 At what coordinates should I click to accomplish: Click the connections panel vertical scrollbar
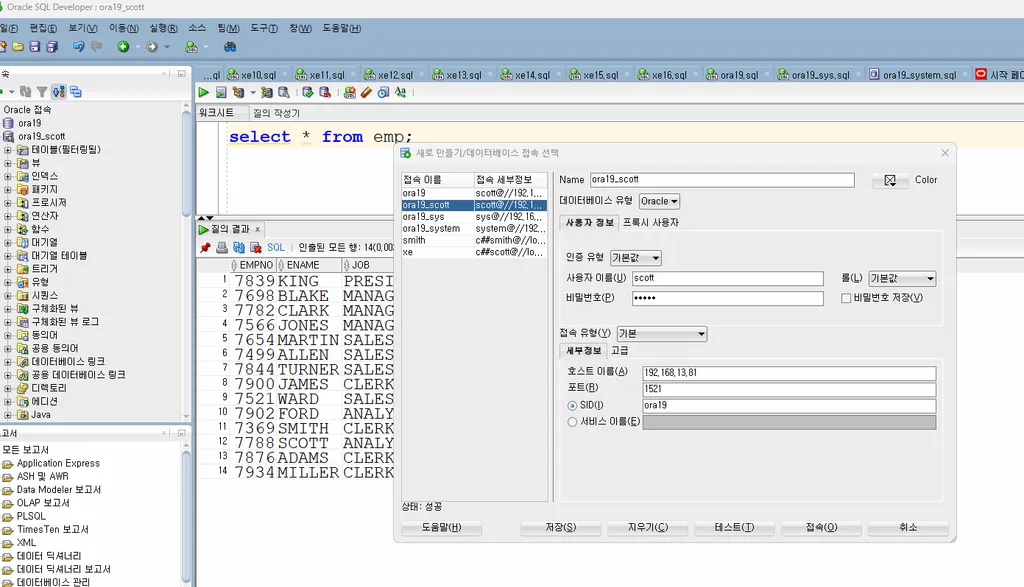coord(186,261)
